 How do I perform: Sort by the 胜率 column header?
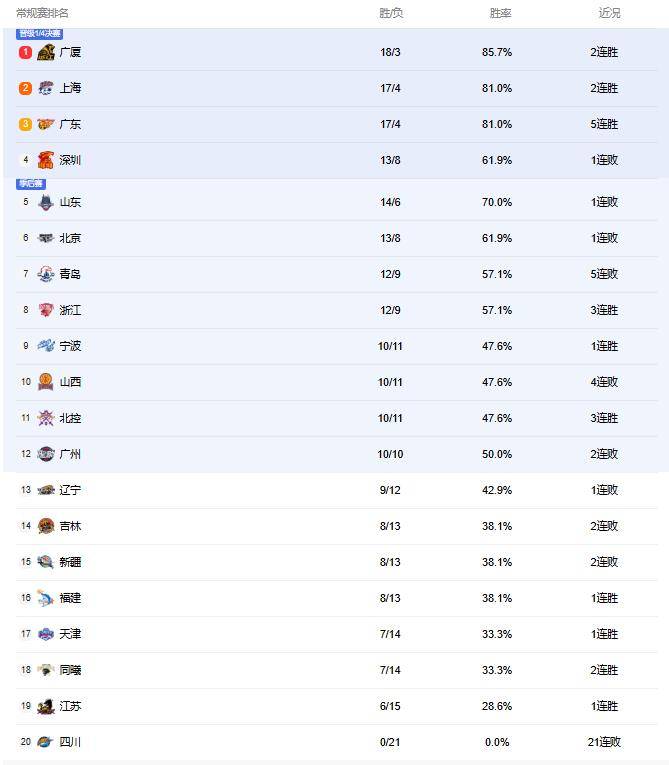point(500,13)
